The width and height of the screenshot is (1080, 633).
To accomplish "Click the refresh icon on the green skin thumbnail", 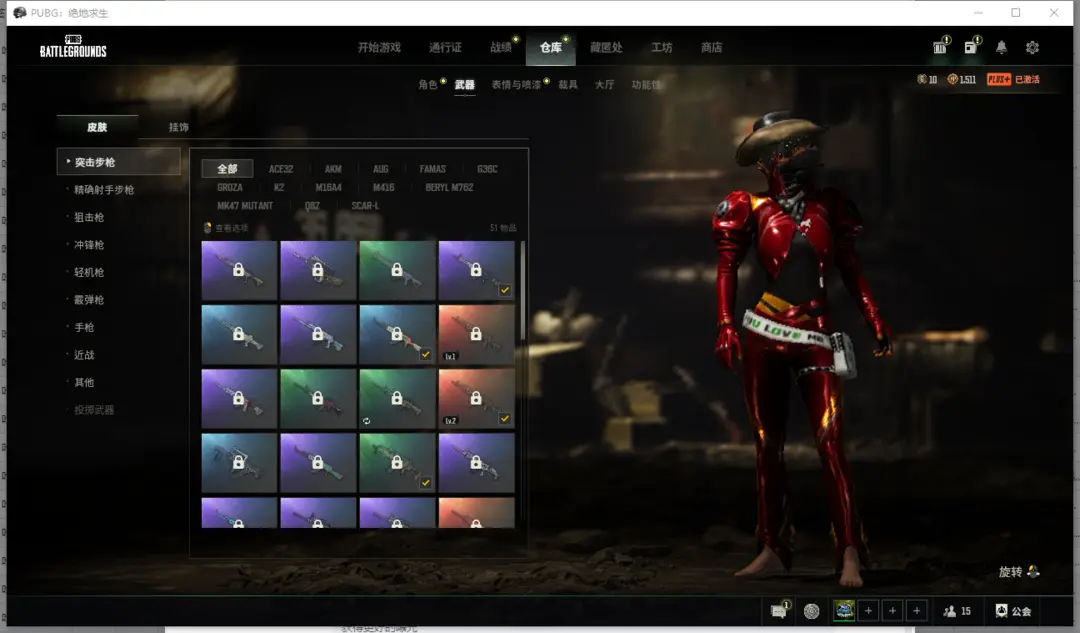I will tap(366, 421).
